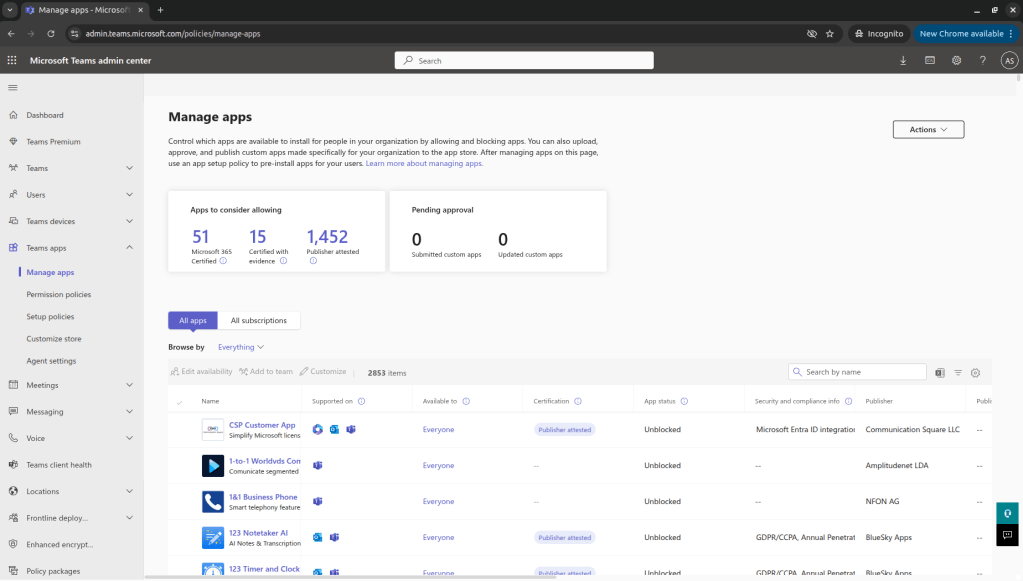Click info icon beside Certified with evidence
The width and height of the screenshot is (1023, 581).
(x=283, y=261)
